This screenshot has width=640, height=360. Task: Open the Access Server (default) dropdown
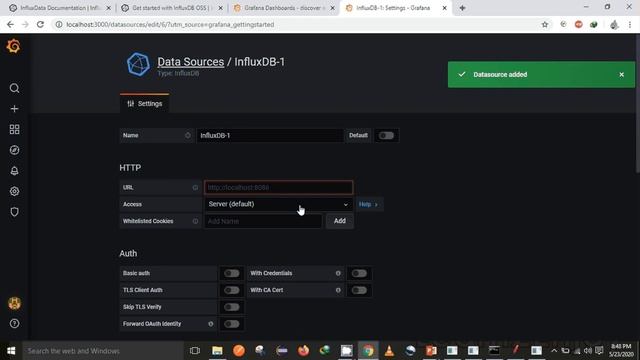click(x=278, y=204)
